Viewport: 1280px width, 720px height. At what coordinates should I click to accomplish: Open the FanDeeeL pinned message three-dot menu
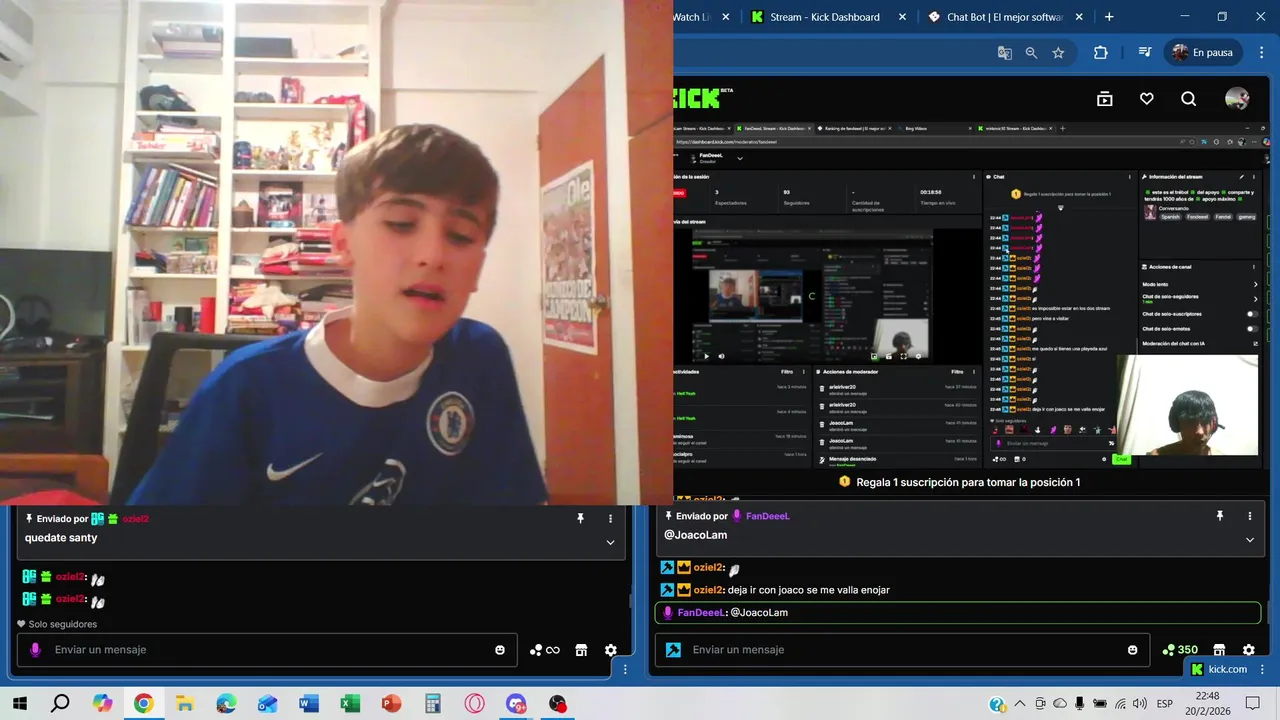click(1249, 516)
